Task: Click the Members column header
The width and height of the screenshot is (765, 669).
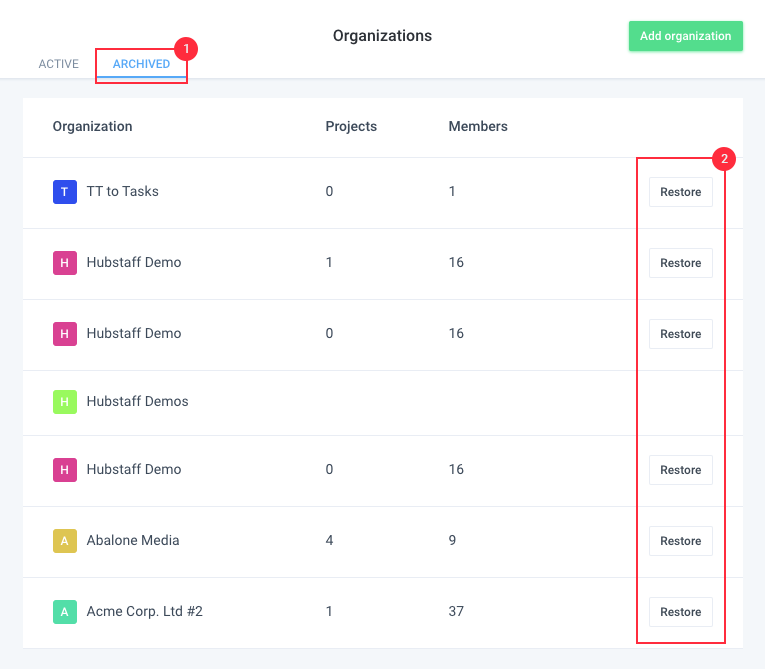Action: 478,126
